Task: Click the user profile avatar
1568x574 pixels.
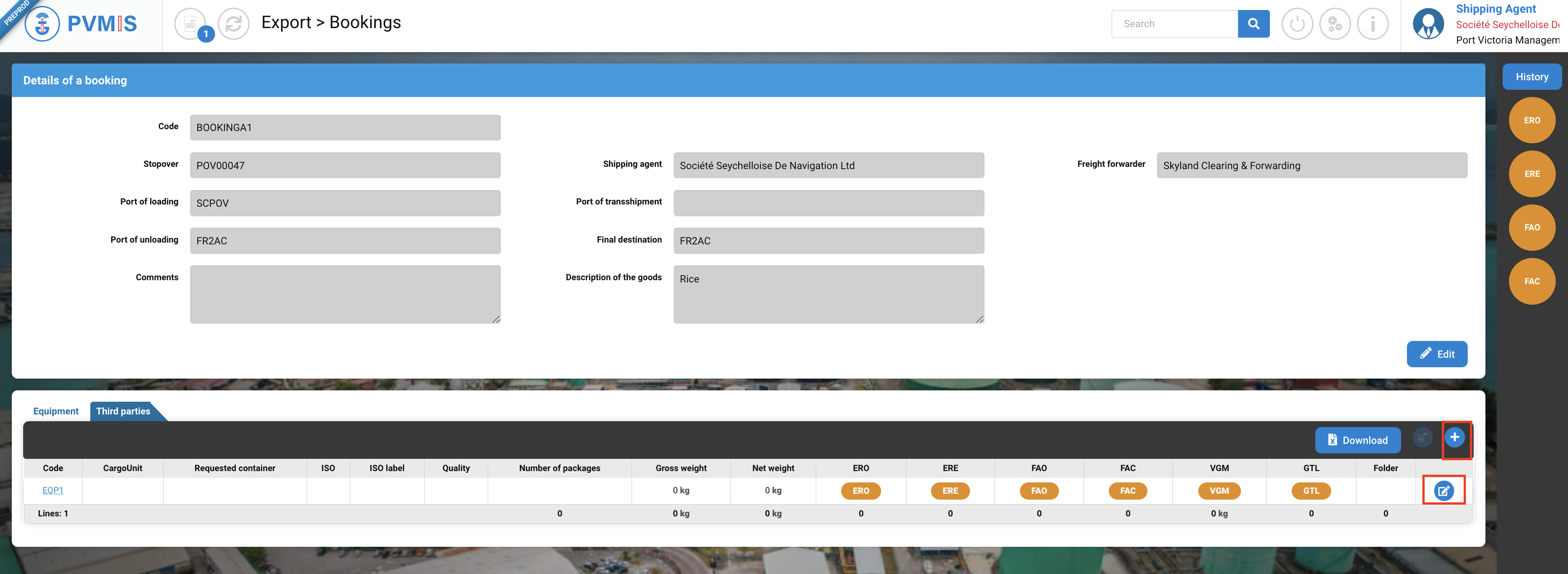Action: (1428, 24)
